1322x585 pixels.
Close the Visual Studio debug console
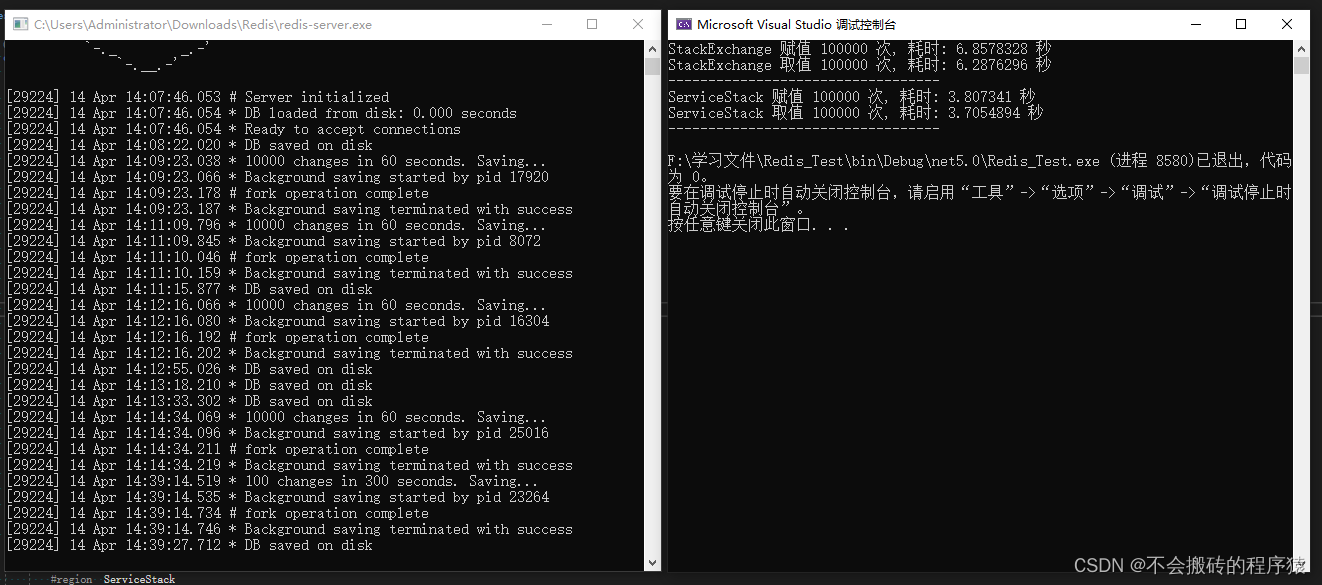1287,25
